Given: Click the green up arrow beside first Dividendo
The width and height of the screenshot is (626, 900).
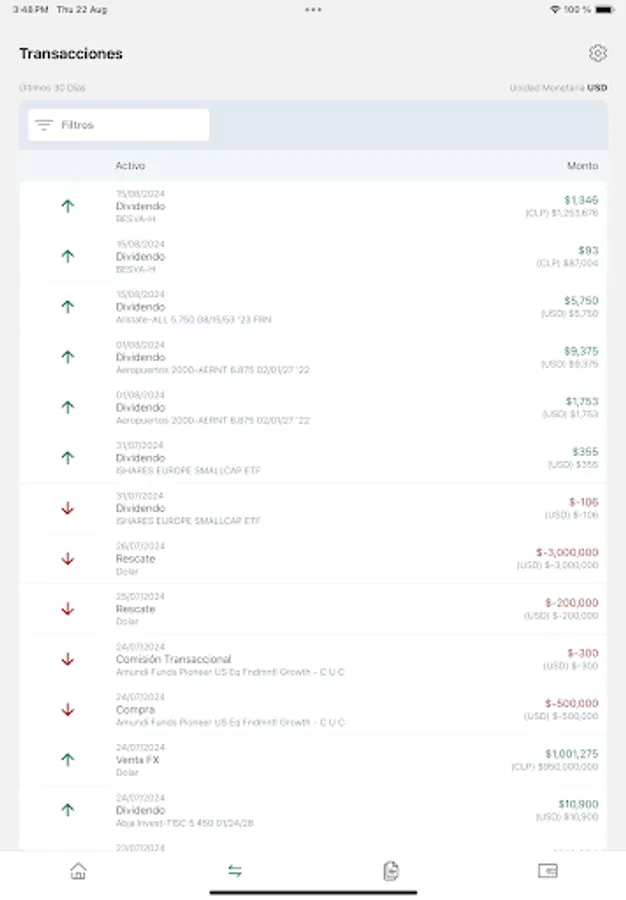Looking at the screenshot, I should point(66,206).
